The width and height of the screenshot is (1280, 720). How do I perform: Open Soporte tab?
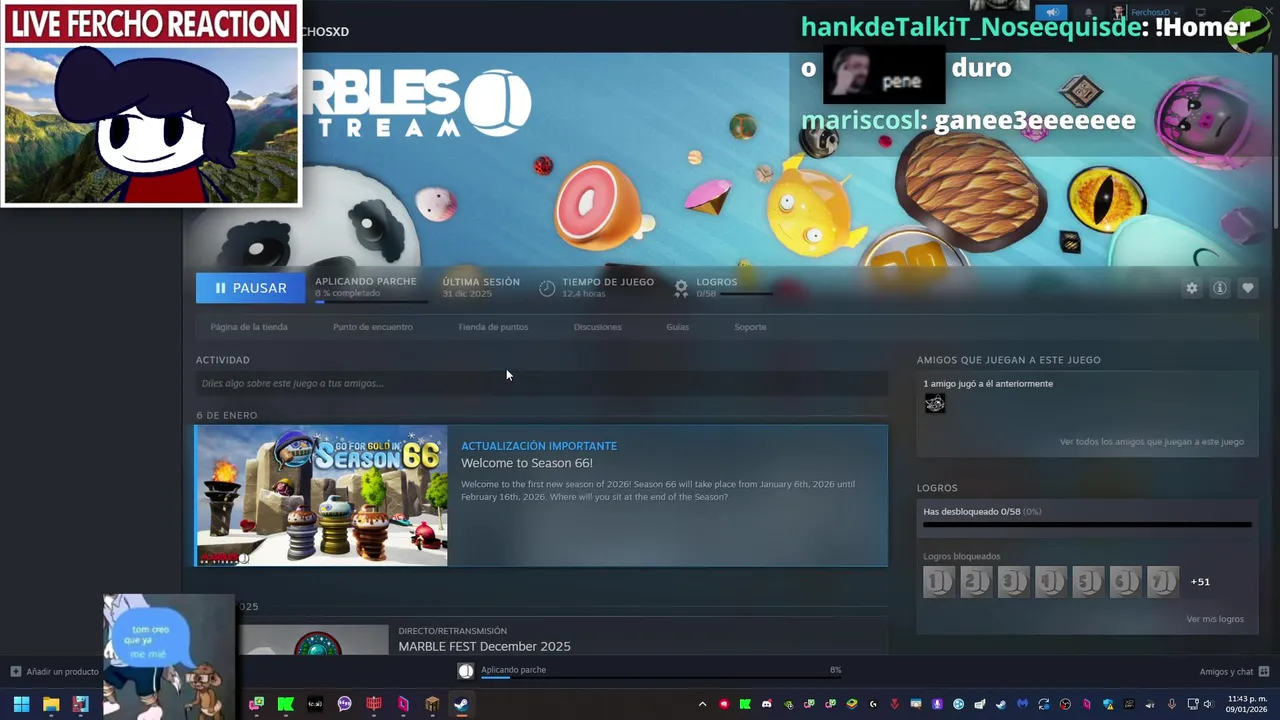click(750, 327)
